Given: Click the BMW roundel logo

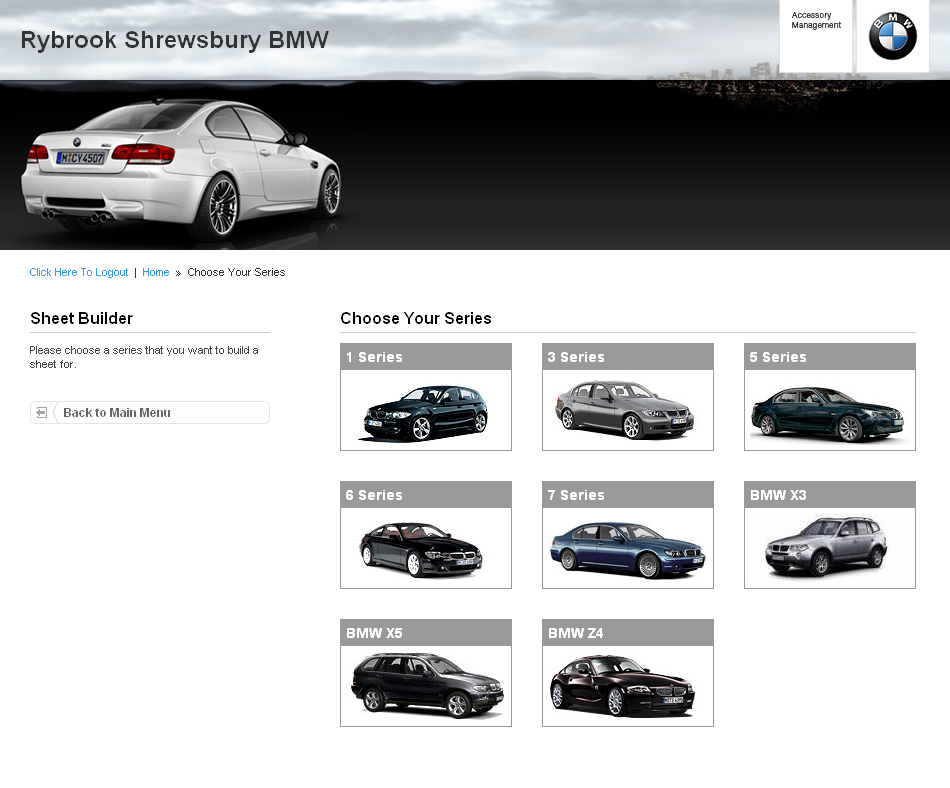Looking at the screenshot, I should (x=892, y=36).
